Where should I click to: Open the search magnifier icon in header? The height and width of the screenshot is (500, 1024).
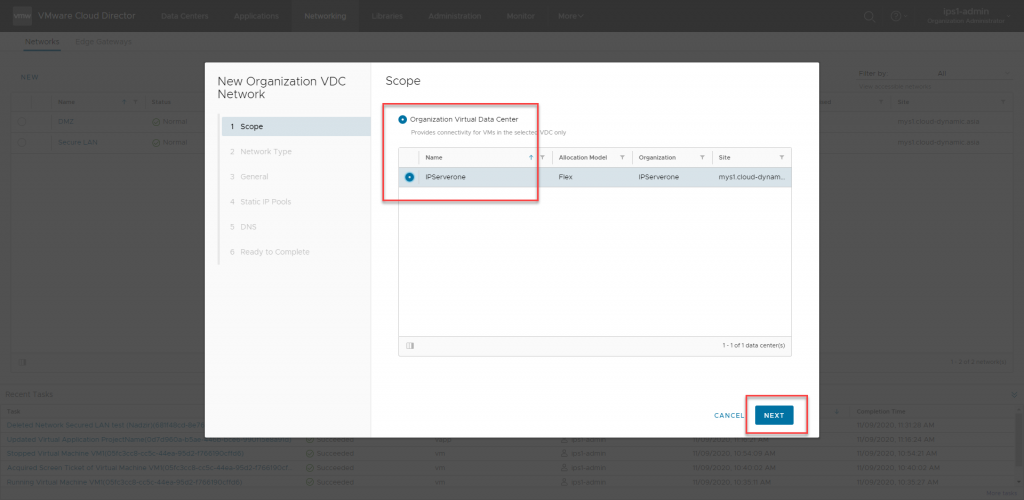(x=869, y=16)
